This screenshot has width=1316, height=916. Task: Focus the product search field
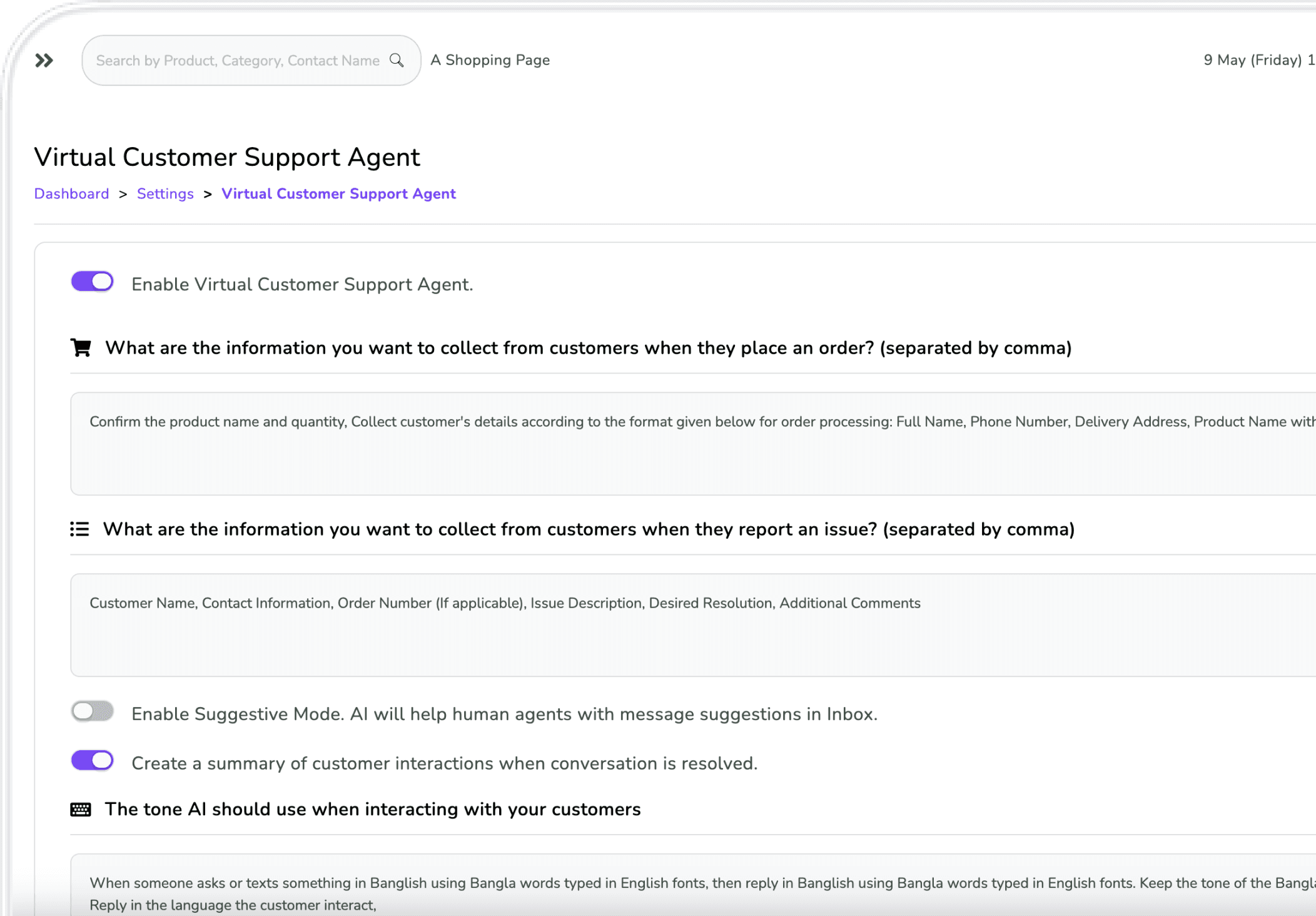(x=238, y=61)
